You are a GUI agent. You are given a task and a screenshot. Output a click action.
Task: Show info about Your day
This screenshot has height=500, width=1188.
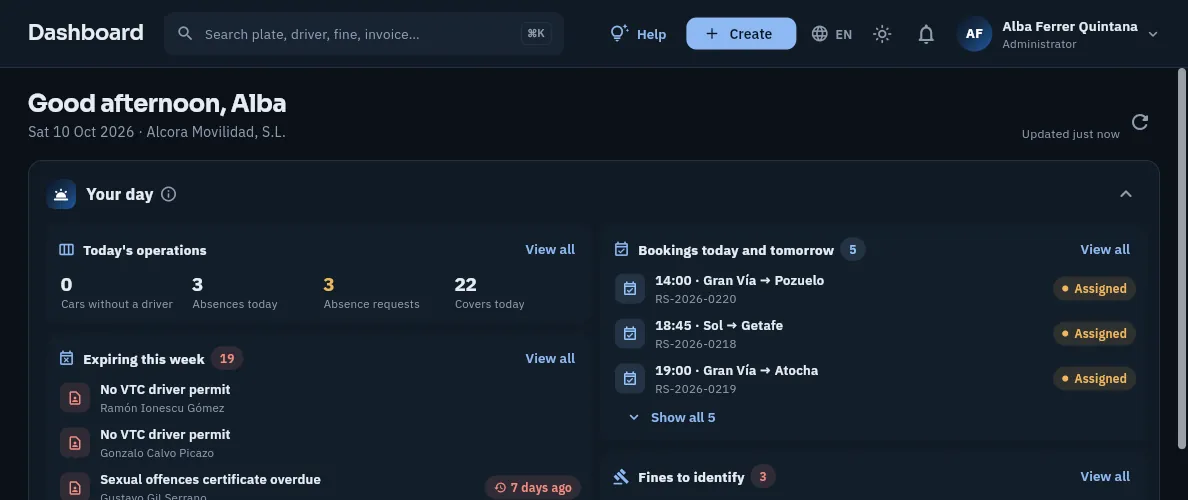point(169,194)
